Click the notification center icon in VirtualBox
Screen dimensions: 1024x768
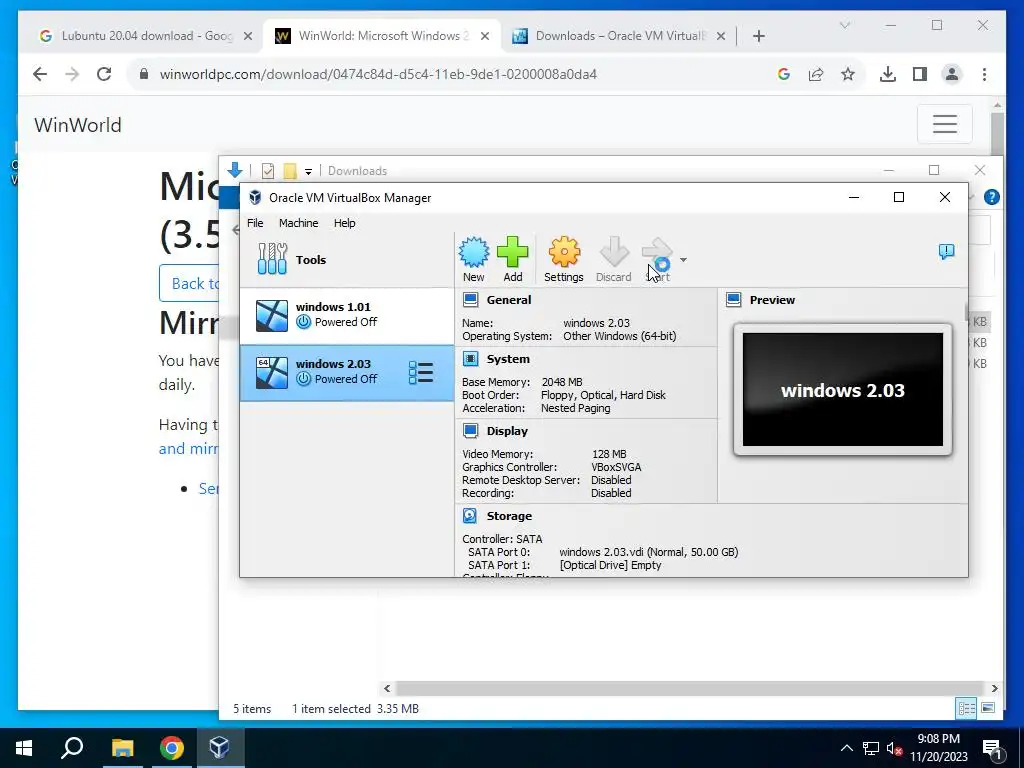pos(946,251)
